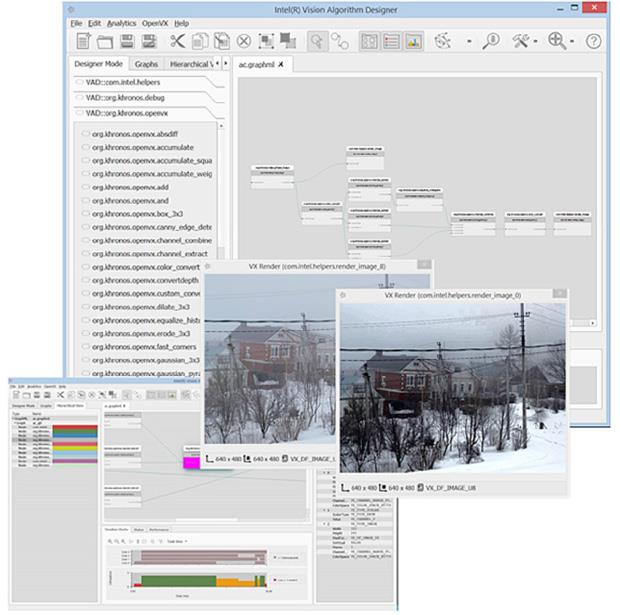Click the open folder toolbar icon
620x615 pixels.
point(105,42)
